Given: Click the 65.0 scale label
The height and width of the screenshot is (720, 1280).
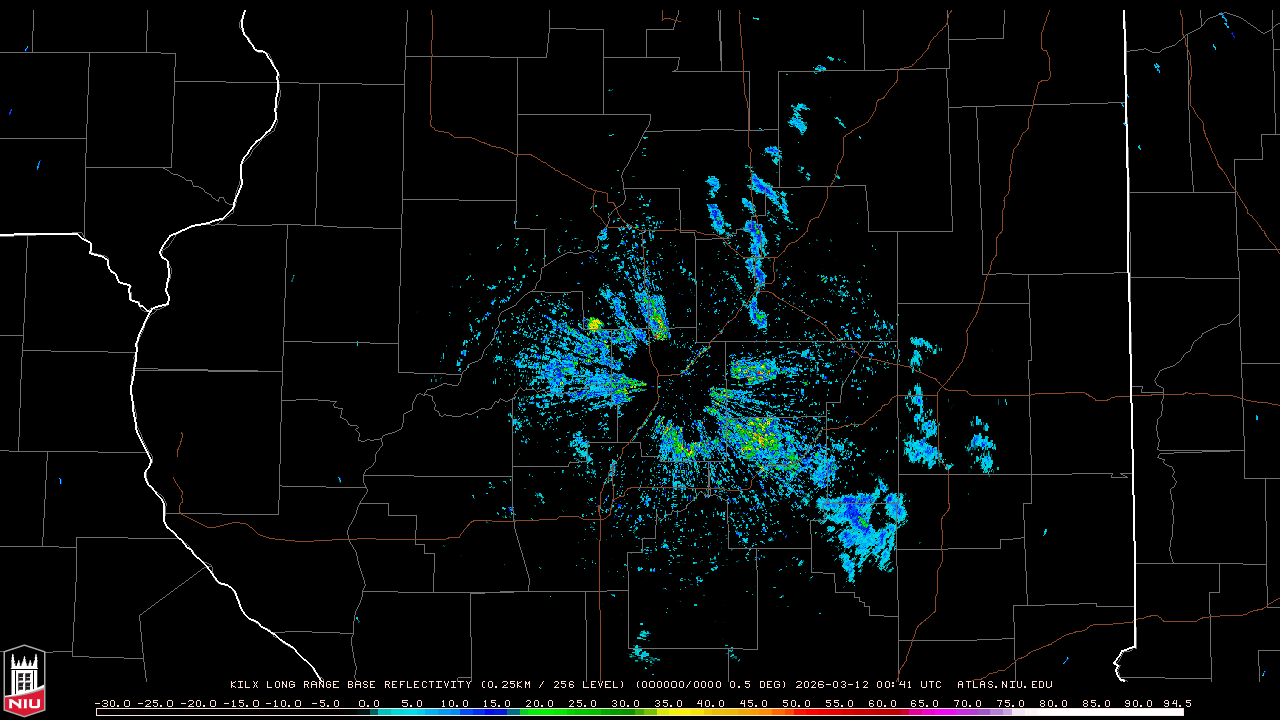Looking at the screenshot, I should tap(924, 703).
